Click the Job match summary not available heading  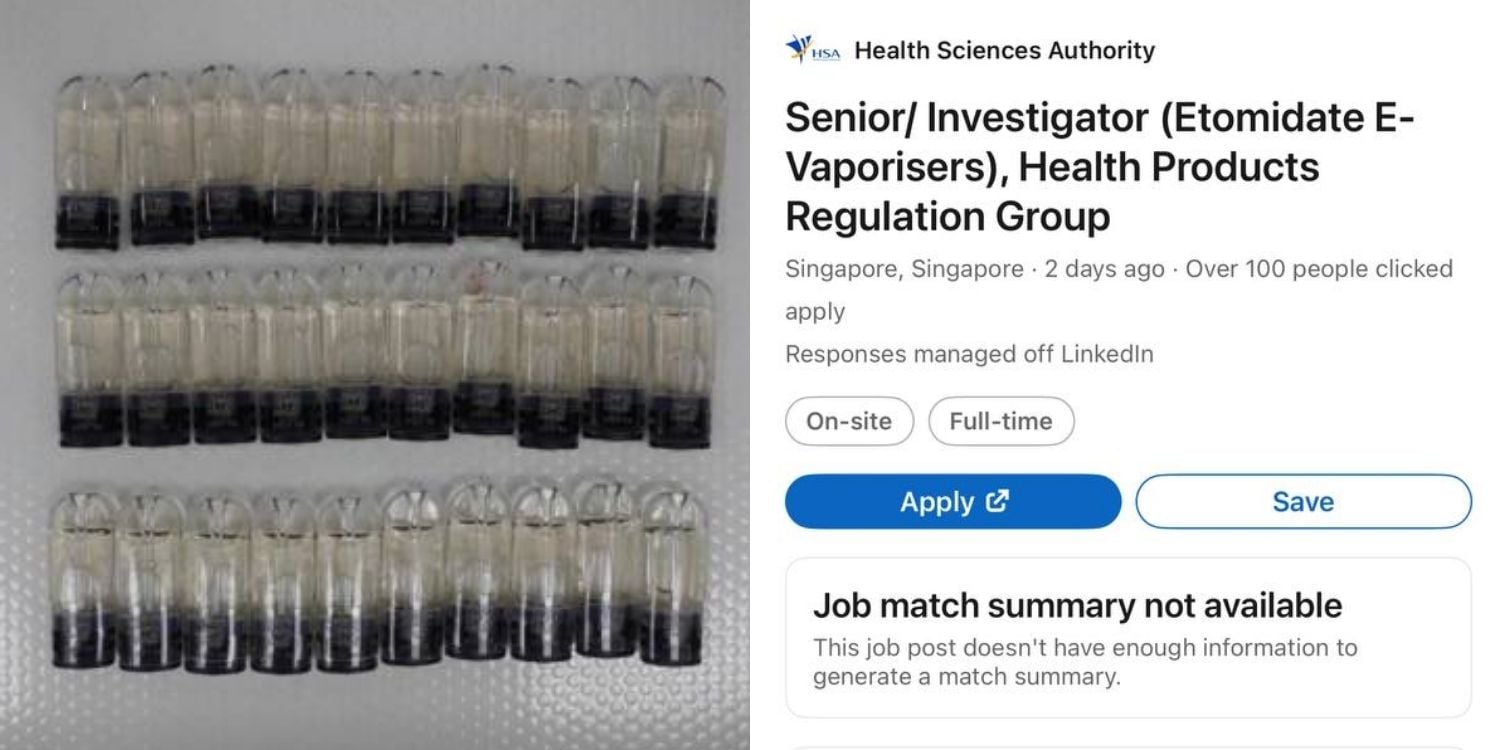(1077, 605)
